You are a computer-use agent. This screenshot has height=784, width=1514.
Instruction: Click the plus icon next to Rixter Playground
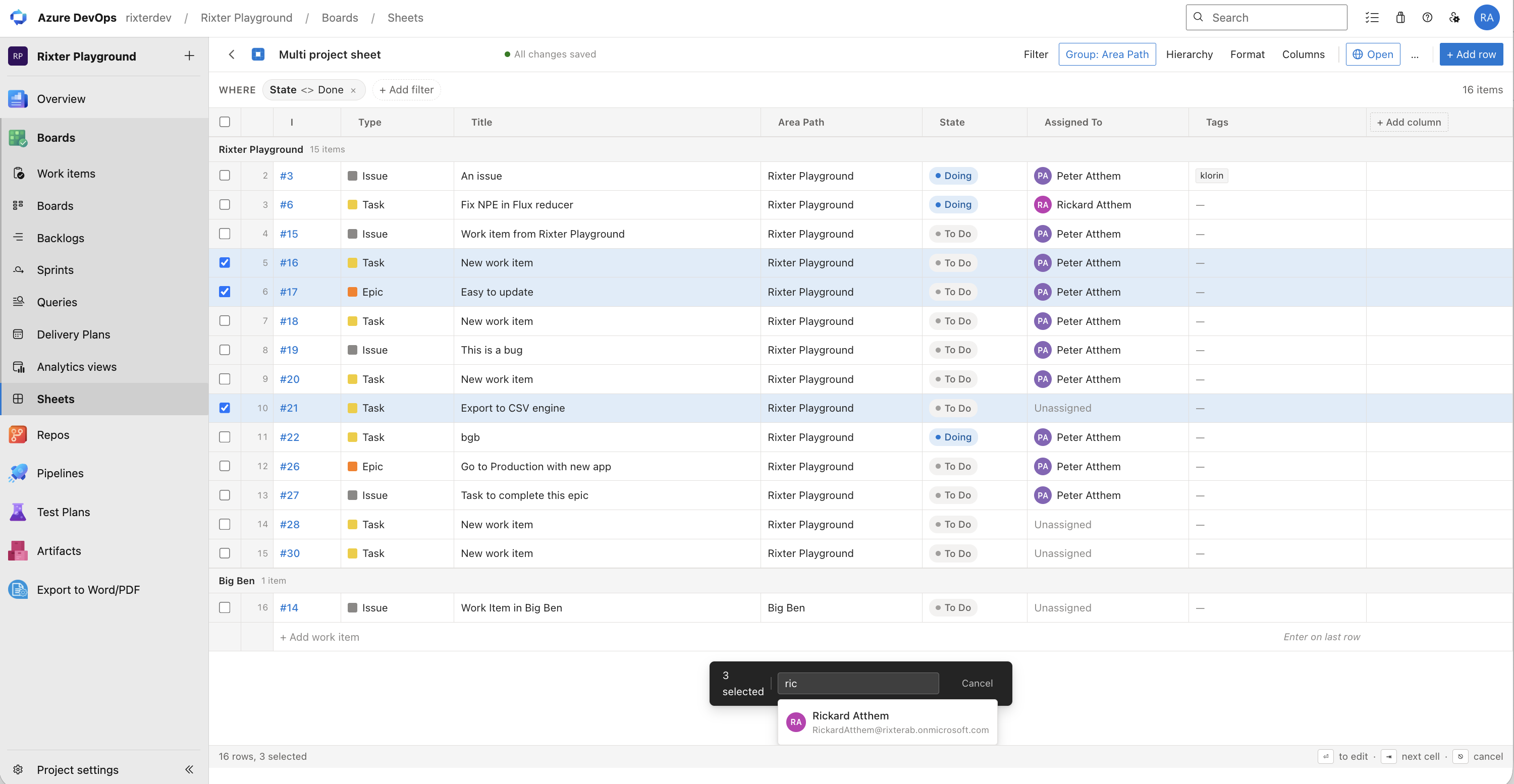pyautogui.click(x=189, y=56)
